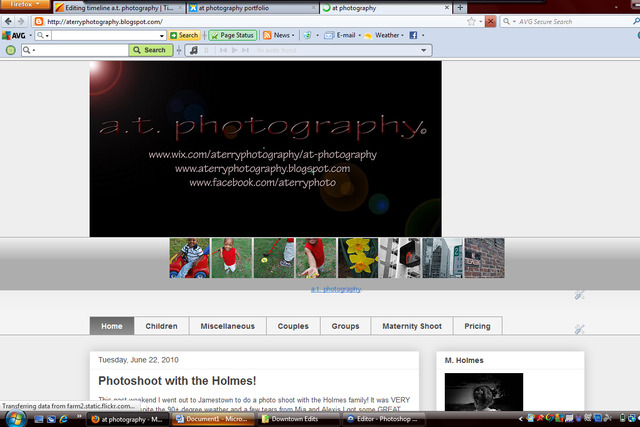Open the boy on toy car thumbnail
The width and height of the screenshot is (640, 427).
pyautogui.click(x=190, y=258)
